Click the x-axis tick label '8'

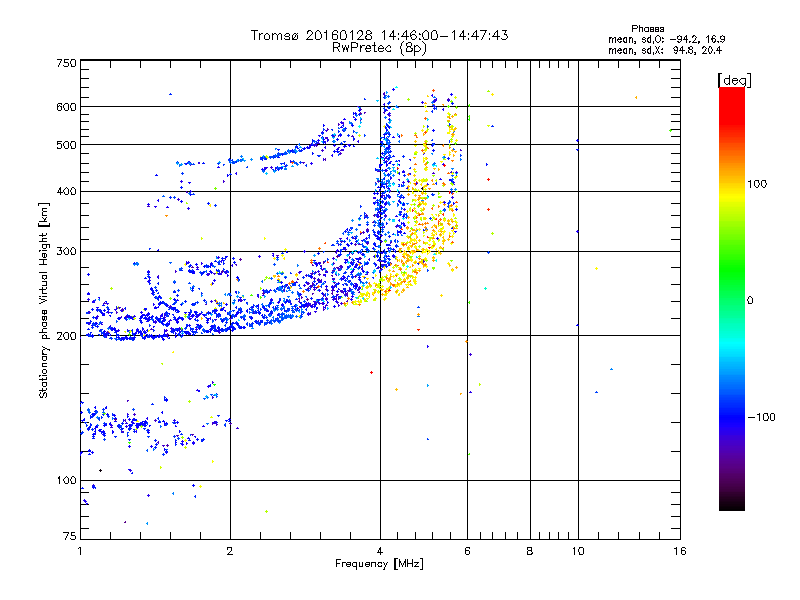[530, 551]
